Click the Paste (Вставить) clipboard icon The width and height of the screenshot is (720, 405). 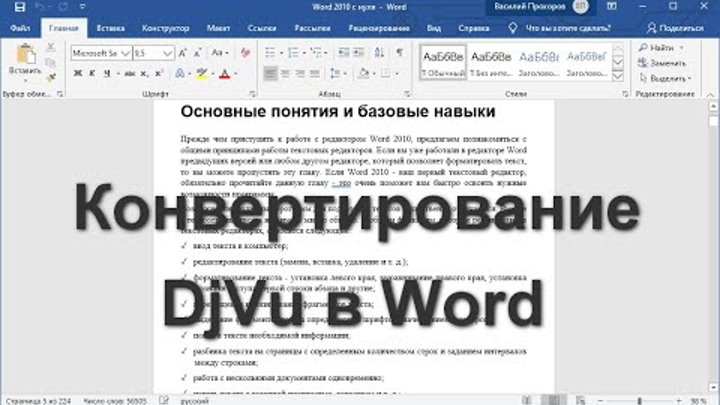[x=25, y=54]
